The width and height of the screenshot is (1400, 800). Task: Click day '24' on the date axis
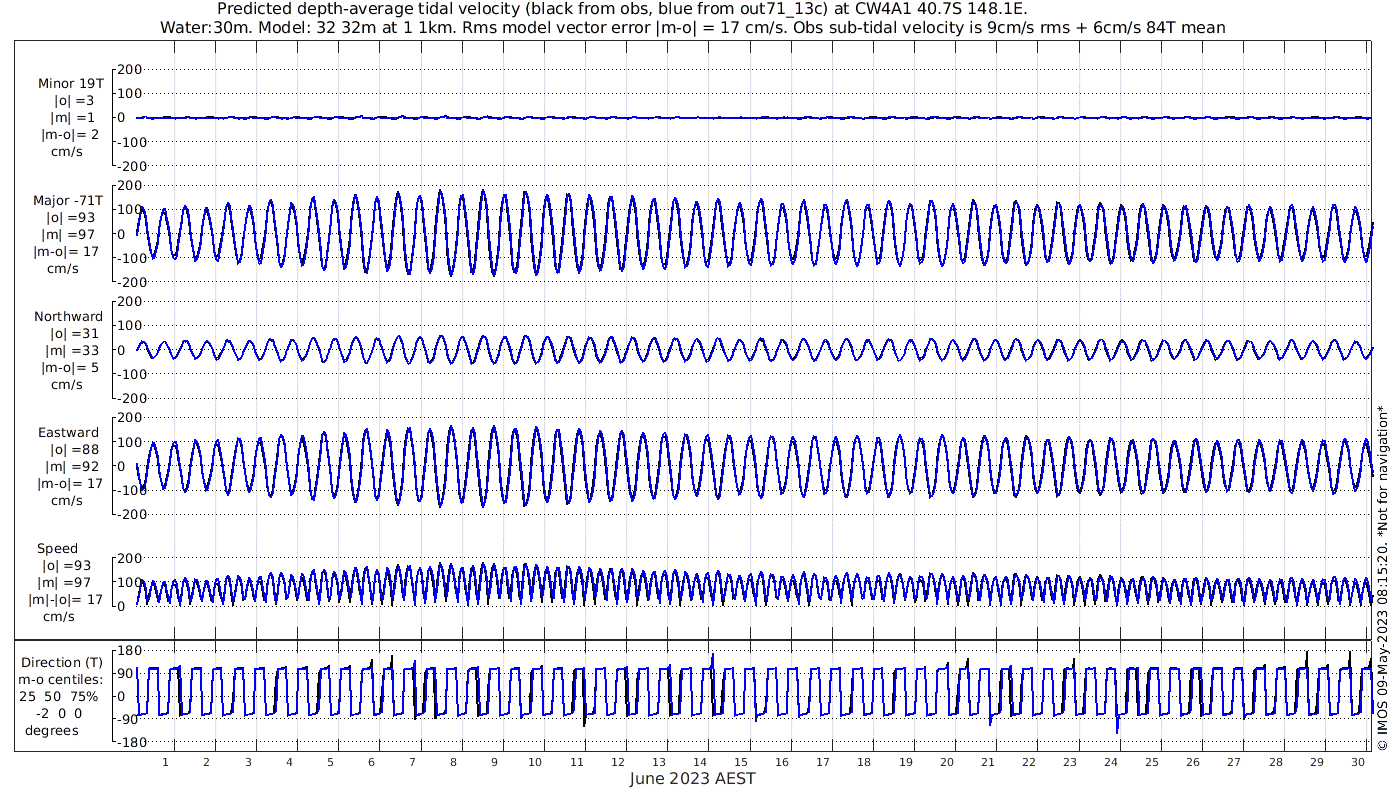(1111, 762)
